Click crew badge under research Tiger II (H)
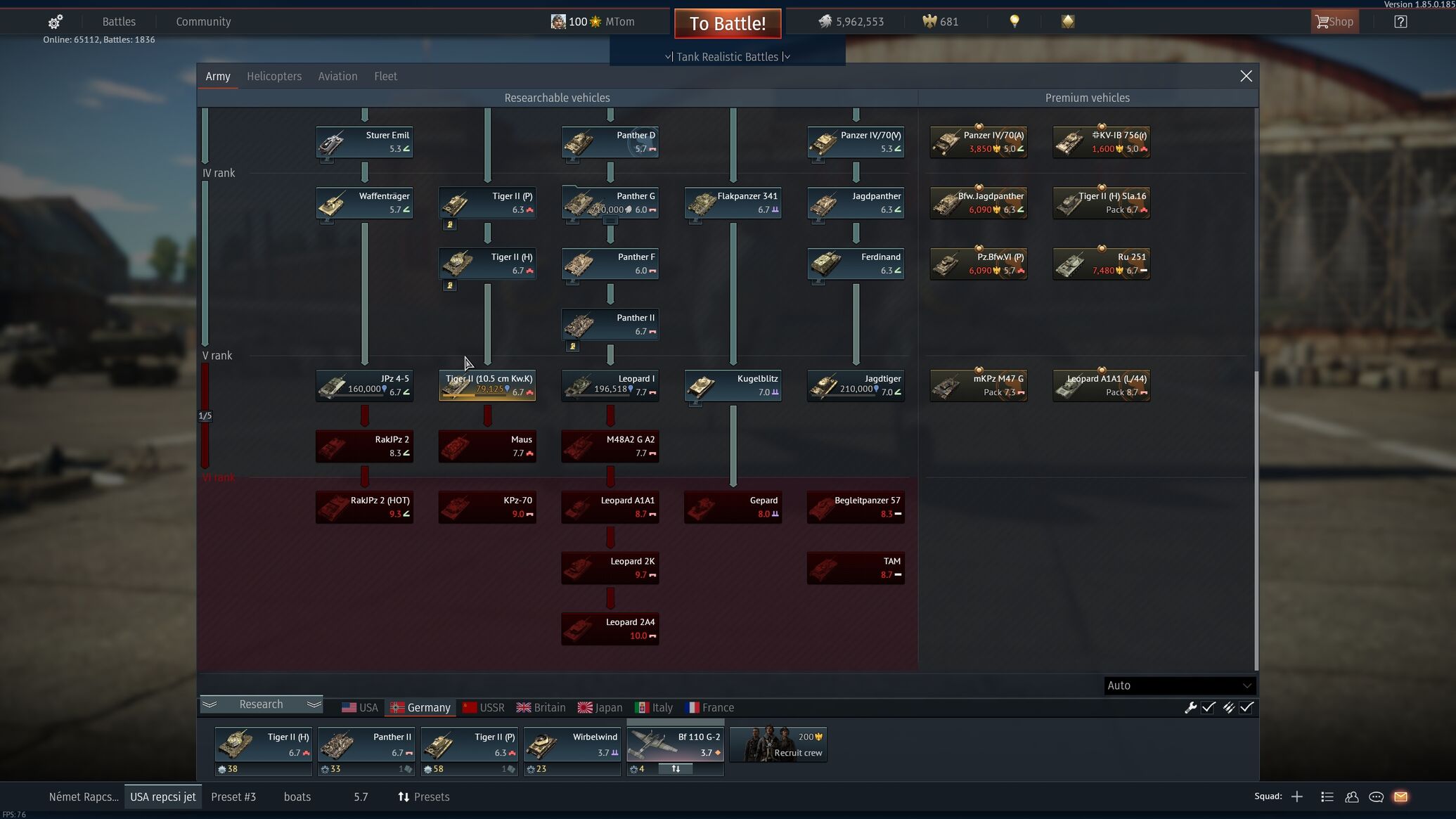Screen dimensions: 1456x819 450,285
